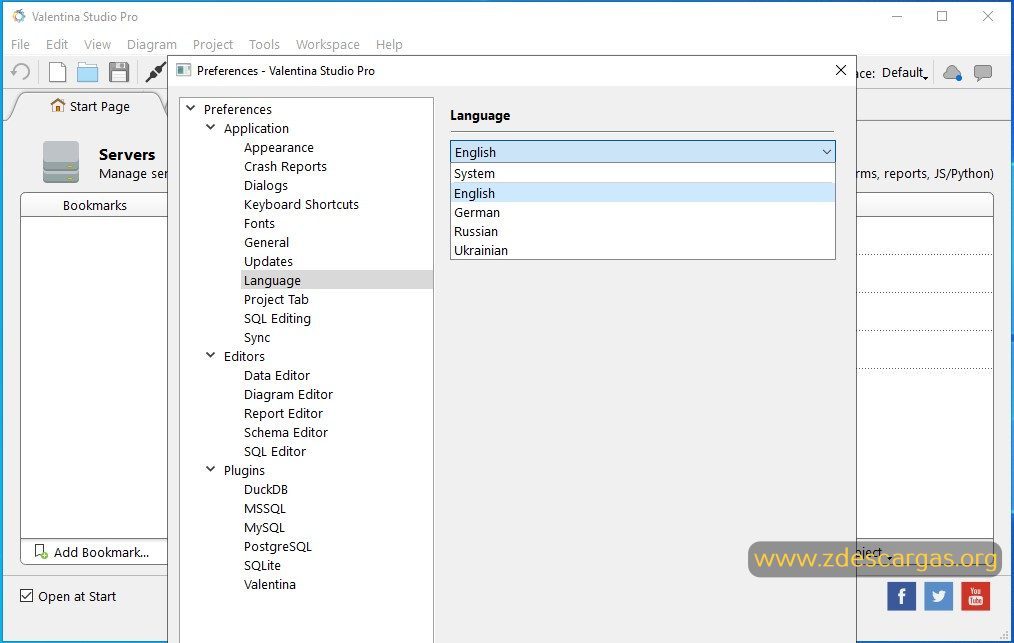The width and height of the screenshot is (1014, 643).
Task: Select General in preferences tree
Action: (266, 242)
